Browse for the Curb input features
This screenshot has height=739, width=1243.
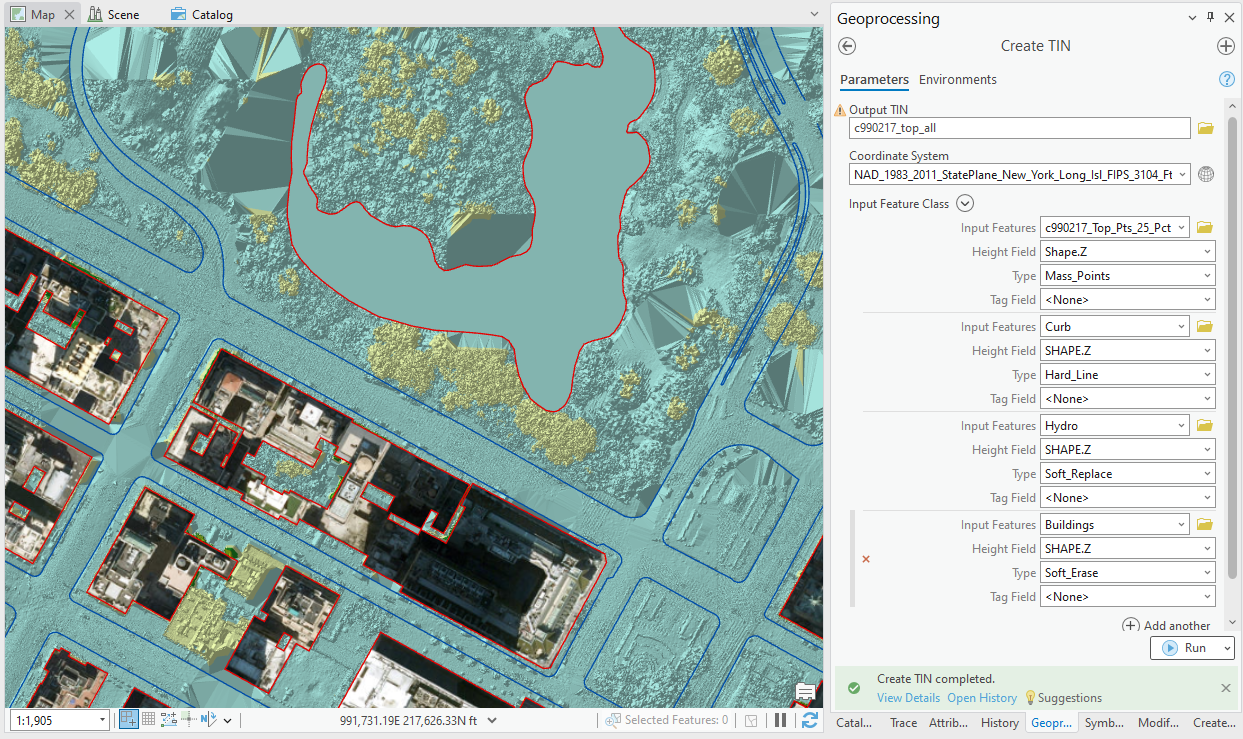1205,327
